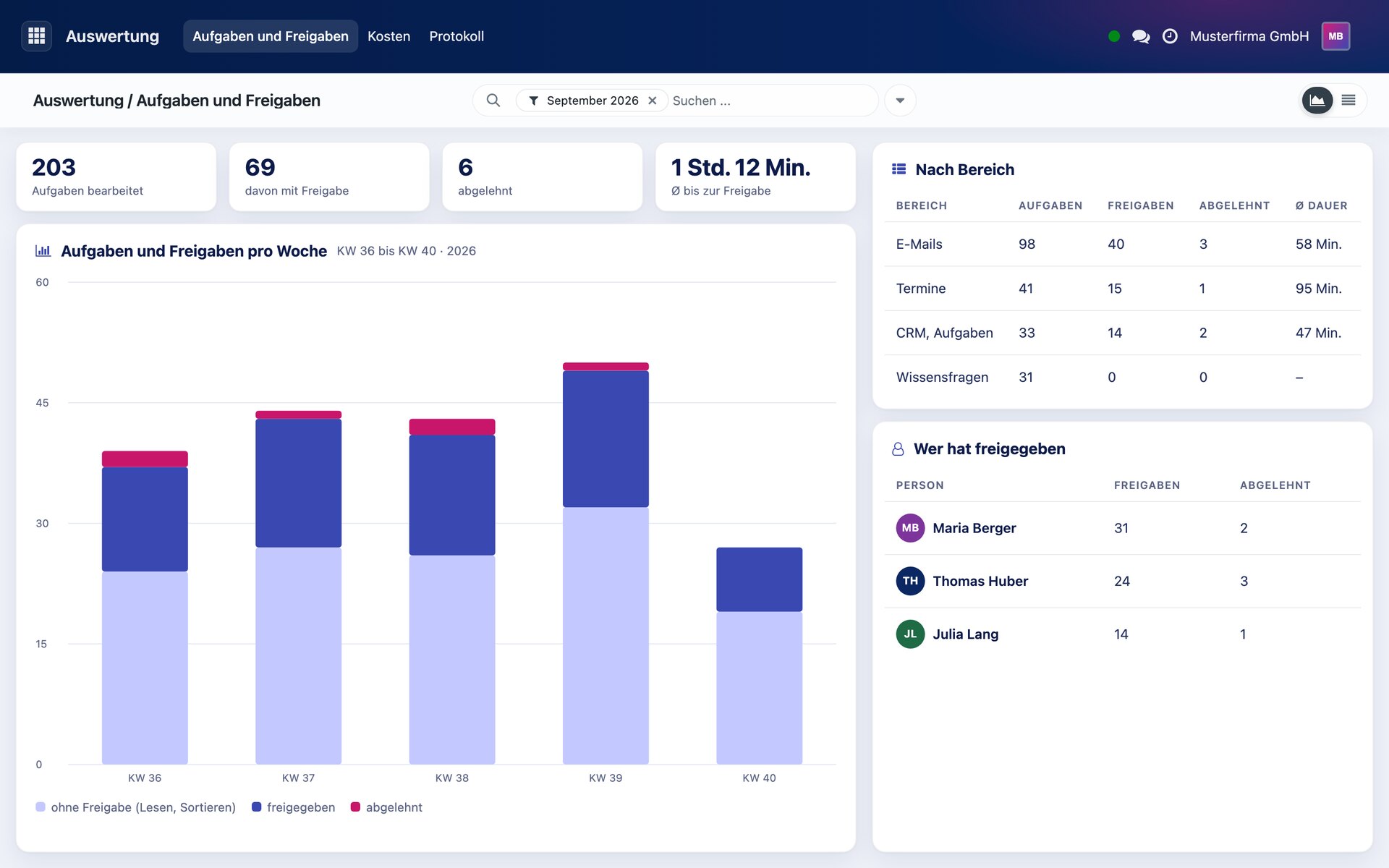Click the KW 39 bar freigegeben segment

[x=606, y=439]
